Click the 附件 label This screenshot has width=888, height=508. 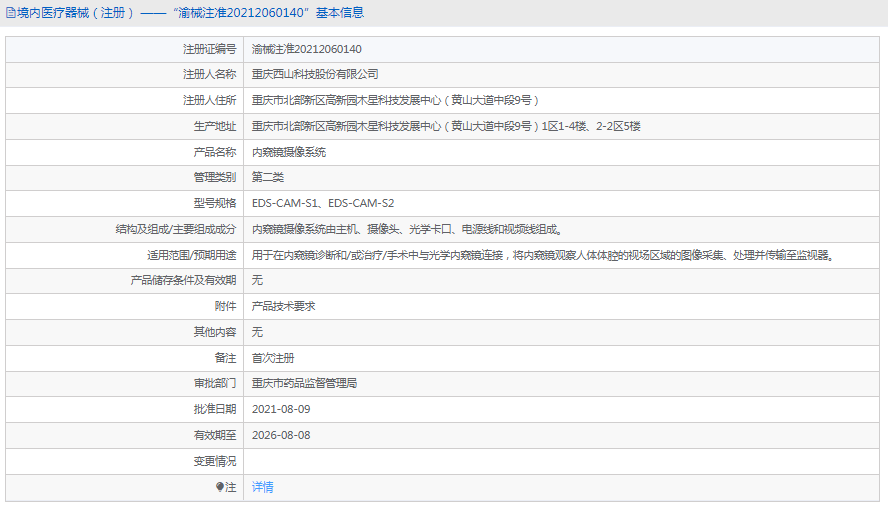coord(225,306)
